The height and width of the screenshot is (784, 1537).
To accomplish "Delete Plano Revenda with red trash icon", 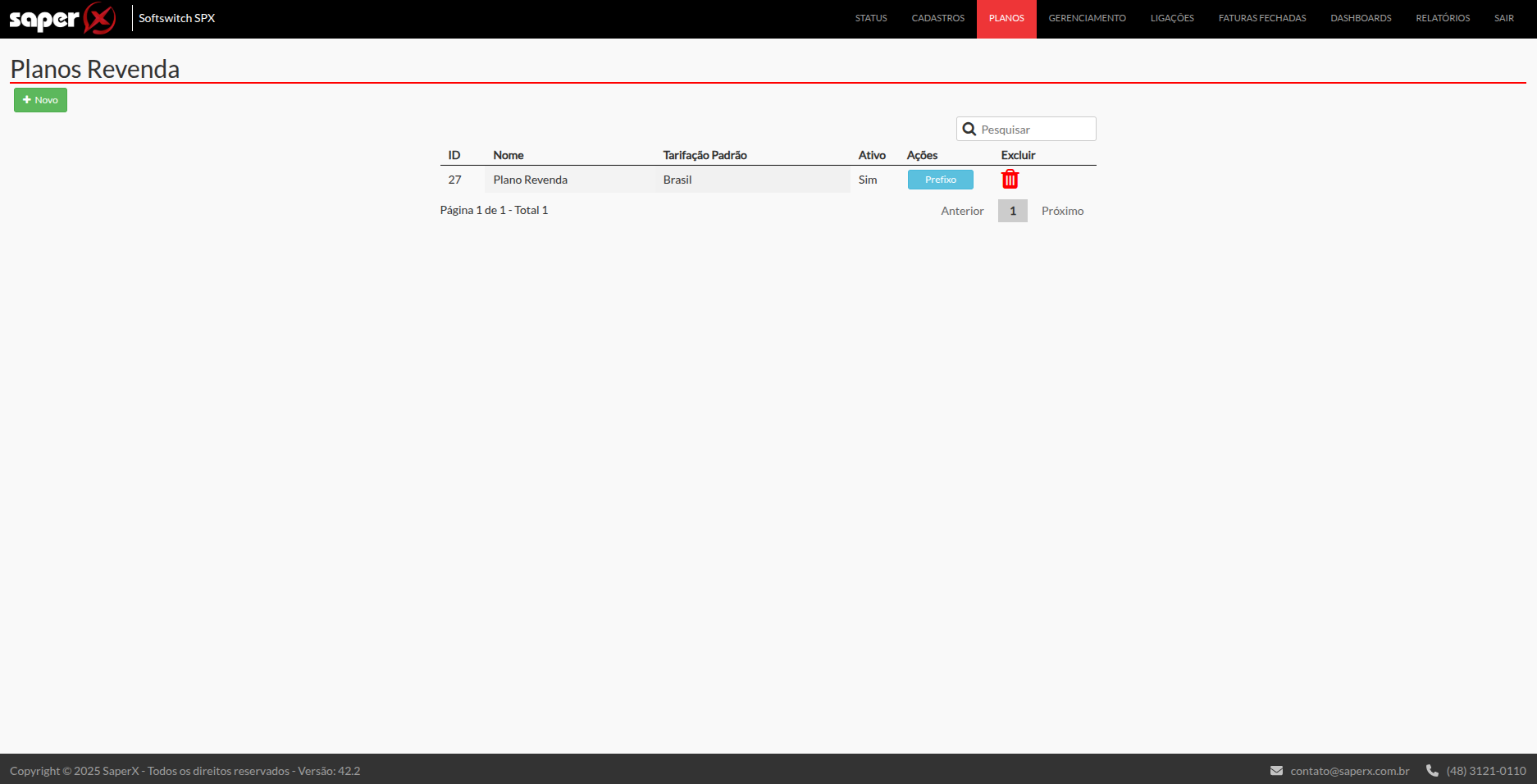I will (1010, 179).
